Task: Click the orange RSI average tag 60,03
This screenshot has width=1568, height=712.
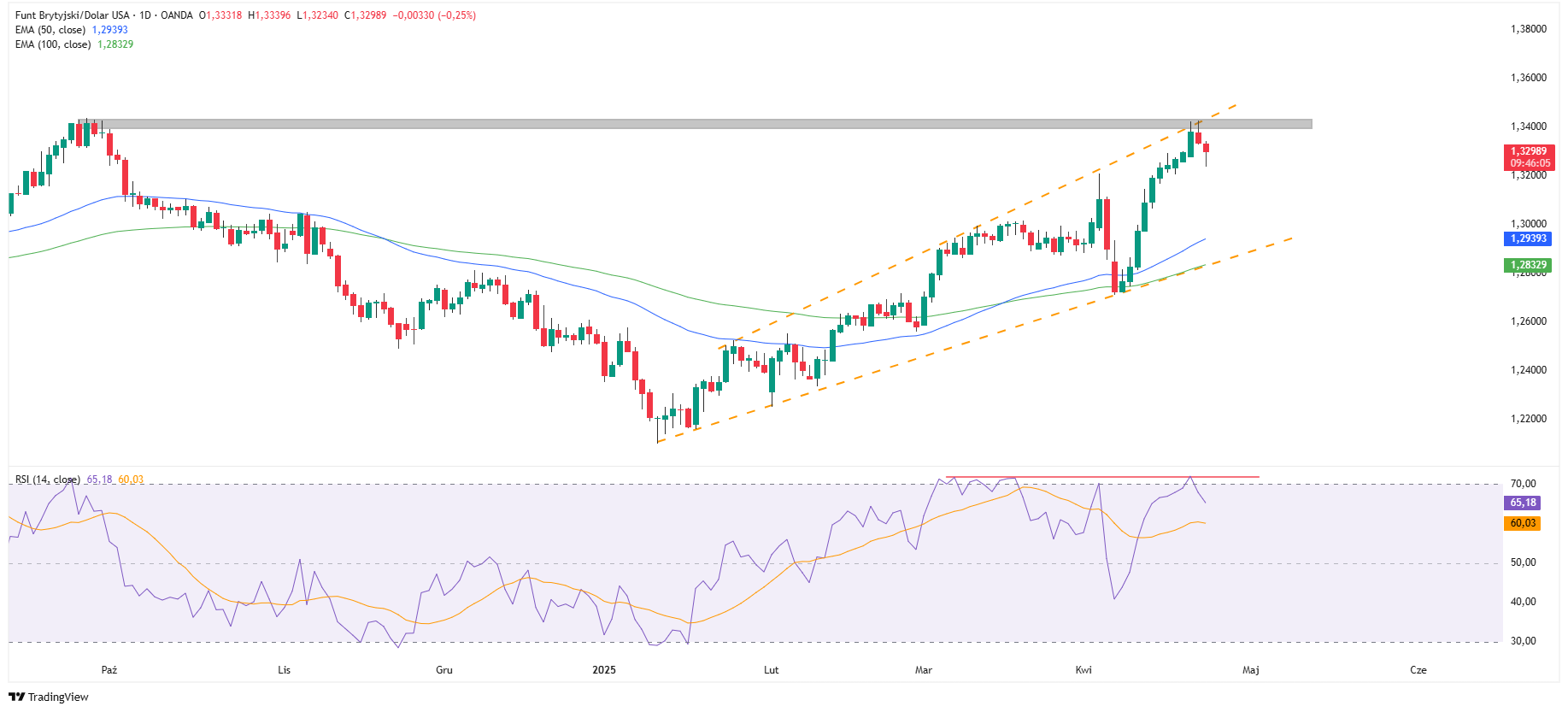Action: (1523, 523)
